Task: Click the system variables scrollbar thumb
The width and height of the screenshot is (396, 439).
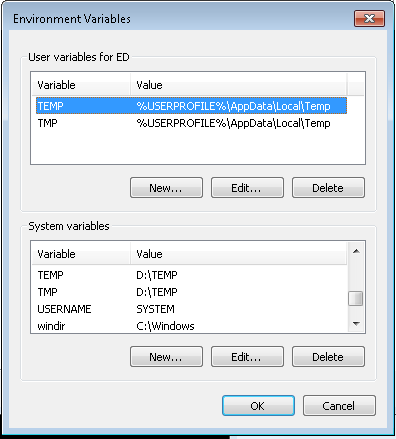Action: tap(356, 298)
